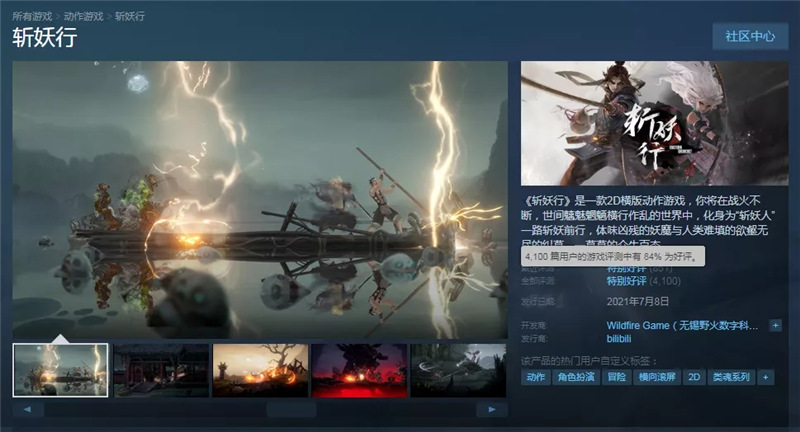Expand more tags with plus button
The height and width of the screenshot is (432, 800).
coord(765,377)
